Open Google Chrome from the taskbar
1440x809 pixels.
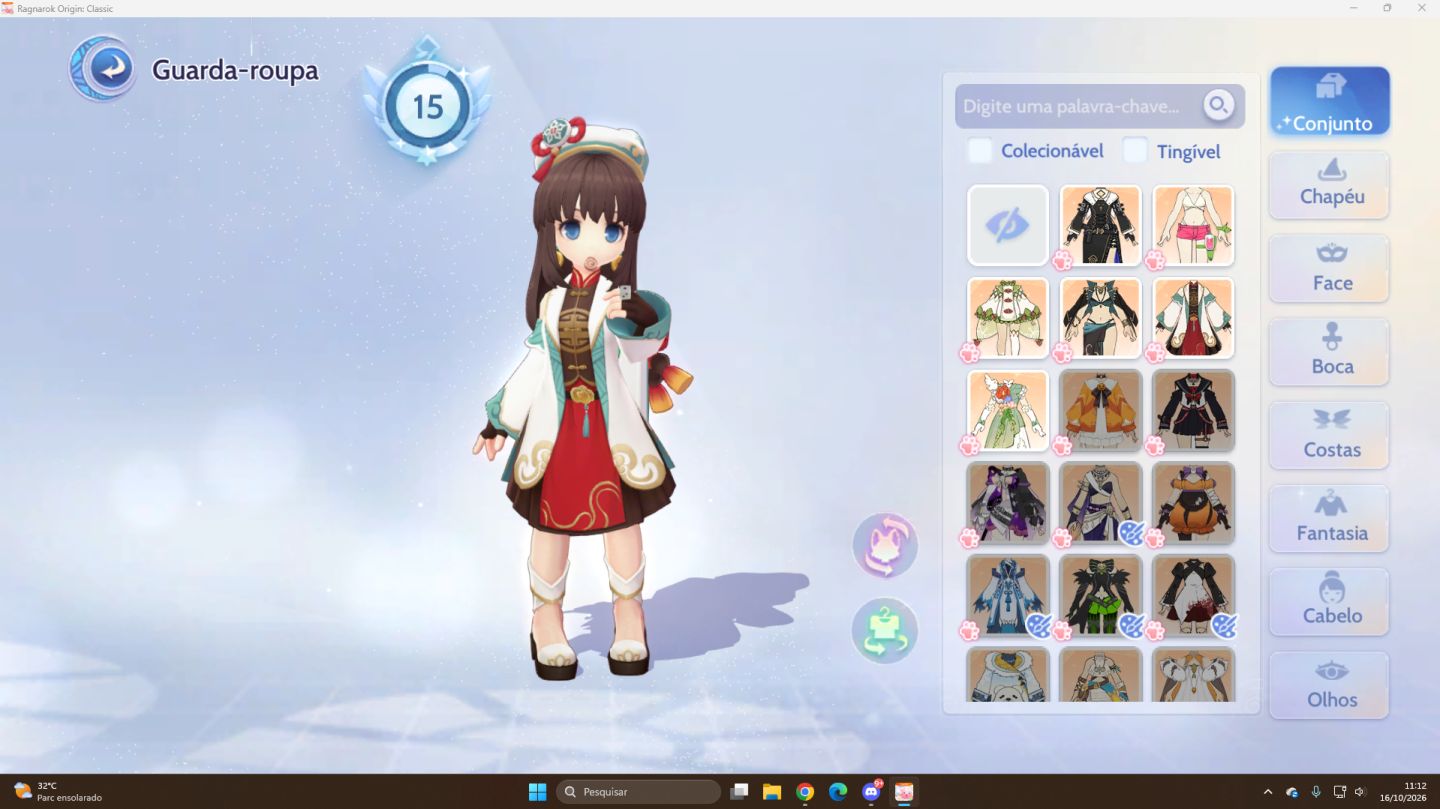(x=805, y=791)
